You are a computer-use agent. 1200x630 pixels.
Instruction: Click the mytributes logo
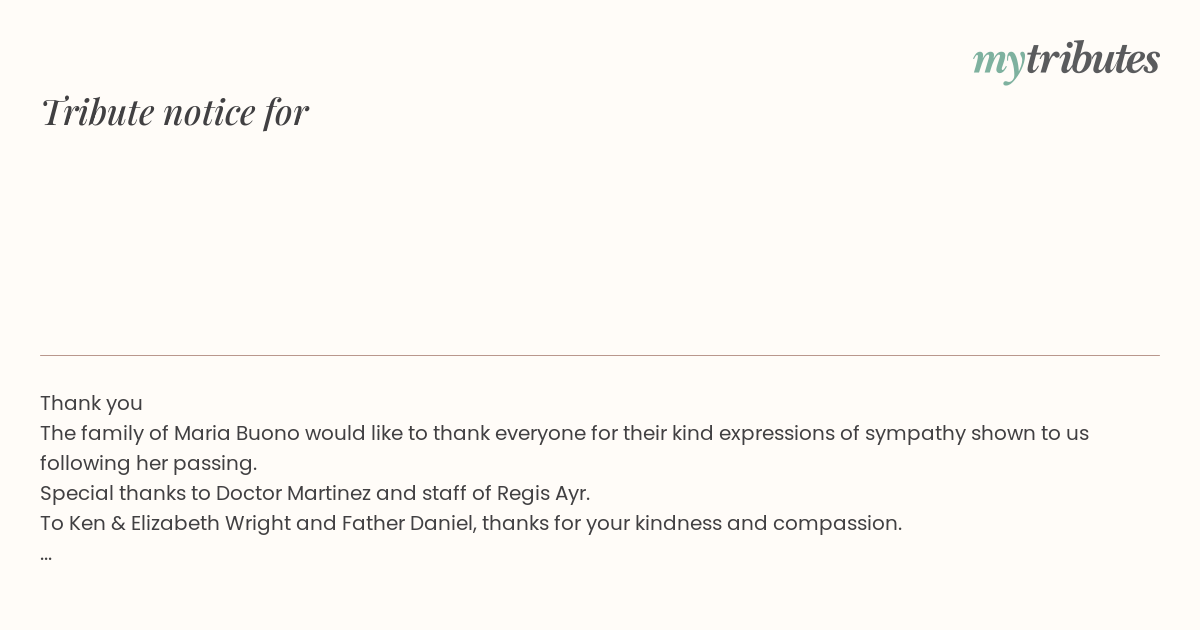pyautogui.click(x=1066, y=60)
